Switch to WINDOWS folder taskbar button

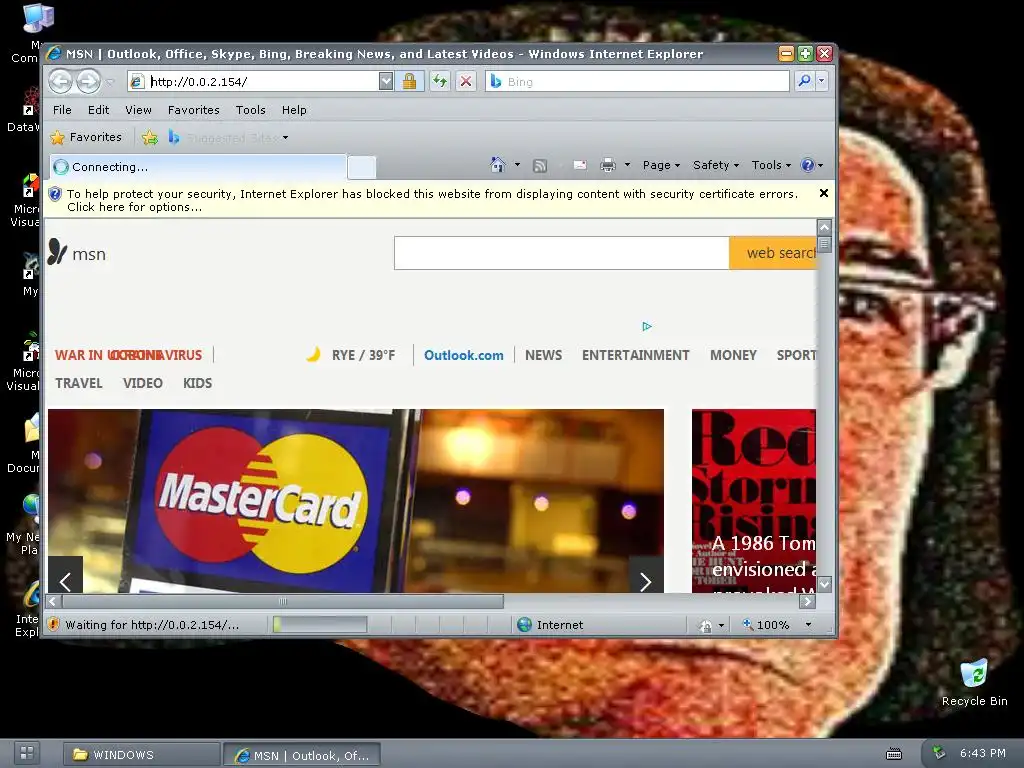pyautogui.click(x=140, y=755)
